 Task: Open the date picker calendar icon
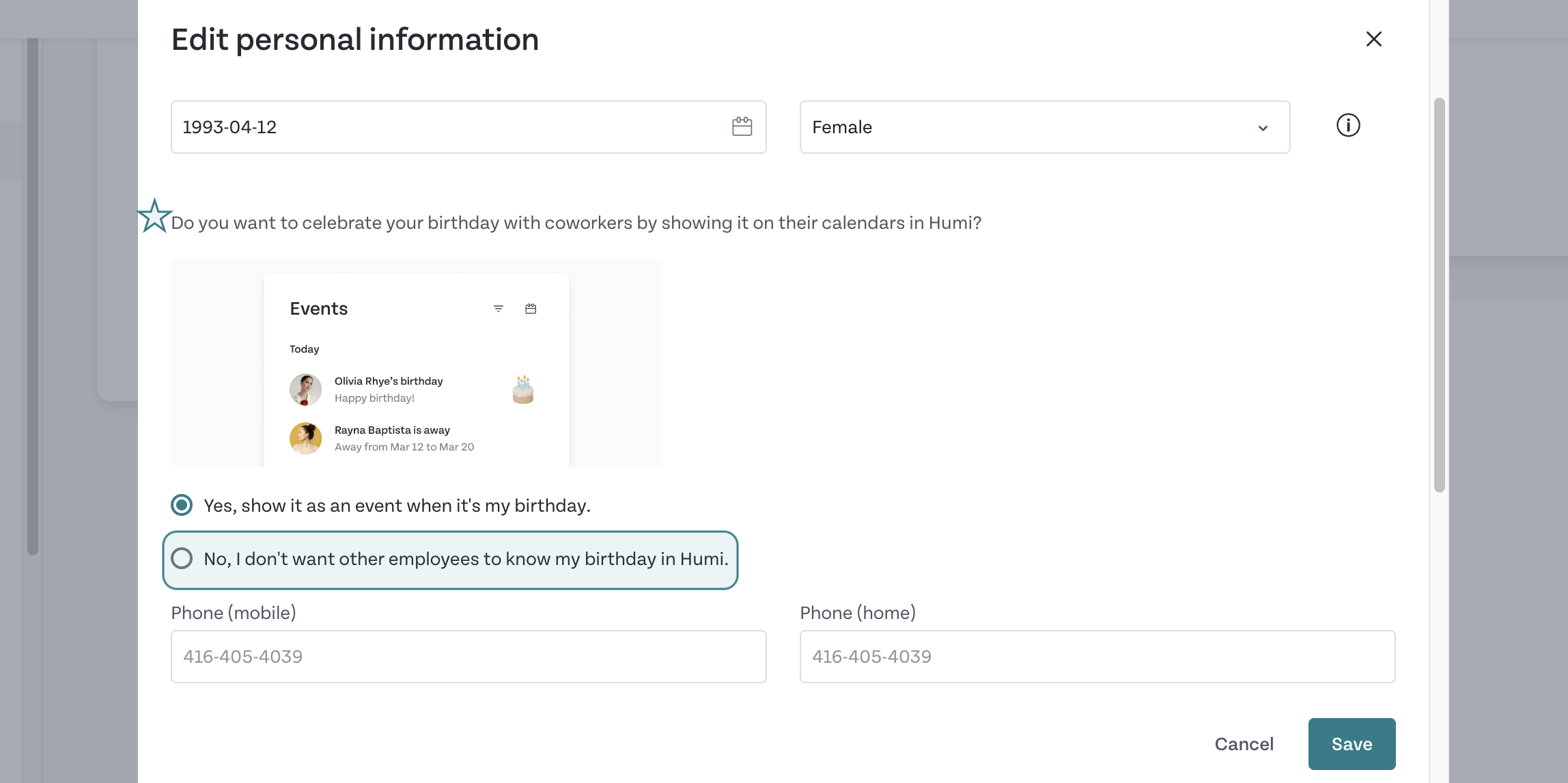[x=742, y=126]
